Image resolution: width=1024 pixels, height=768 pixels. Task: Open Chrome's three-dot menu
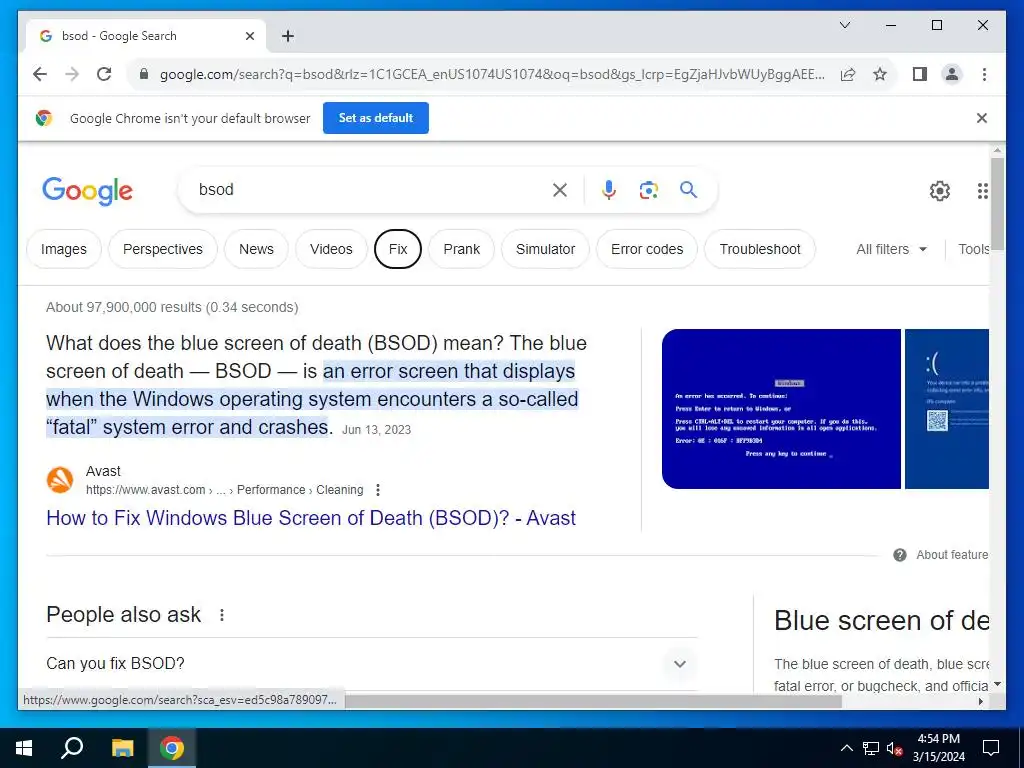click(984, 74)
